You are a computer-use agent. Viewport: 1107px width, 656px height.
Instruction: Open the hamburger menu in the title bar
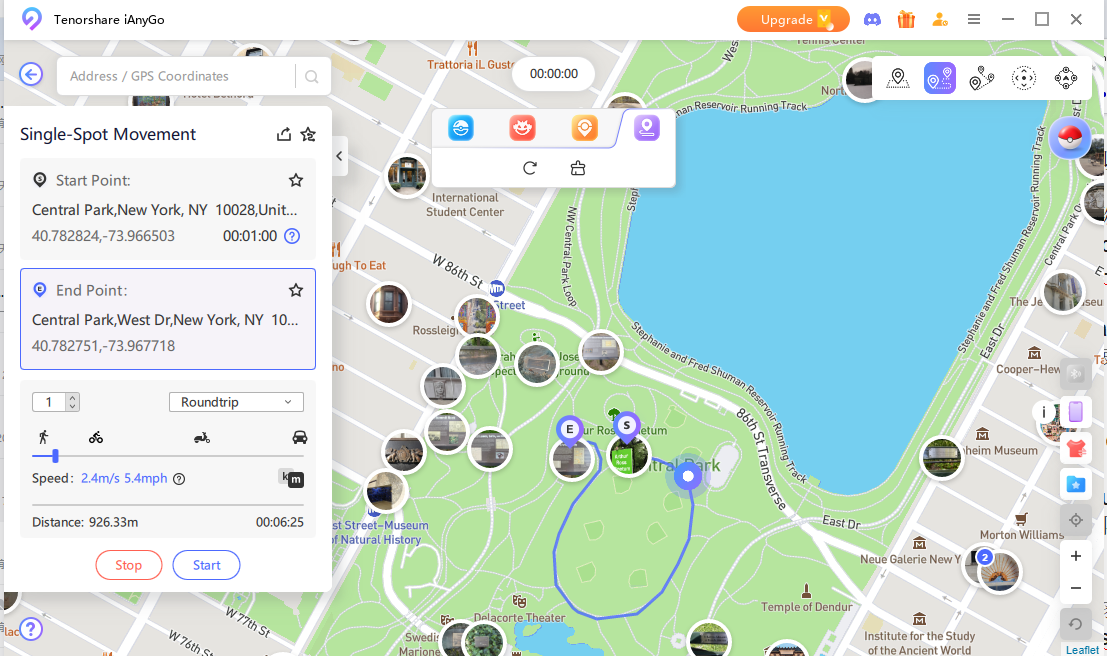point(974,19)
